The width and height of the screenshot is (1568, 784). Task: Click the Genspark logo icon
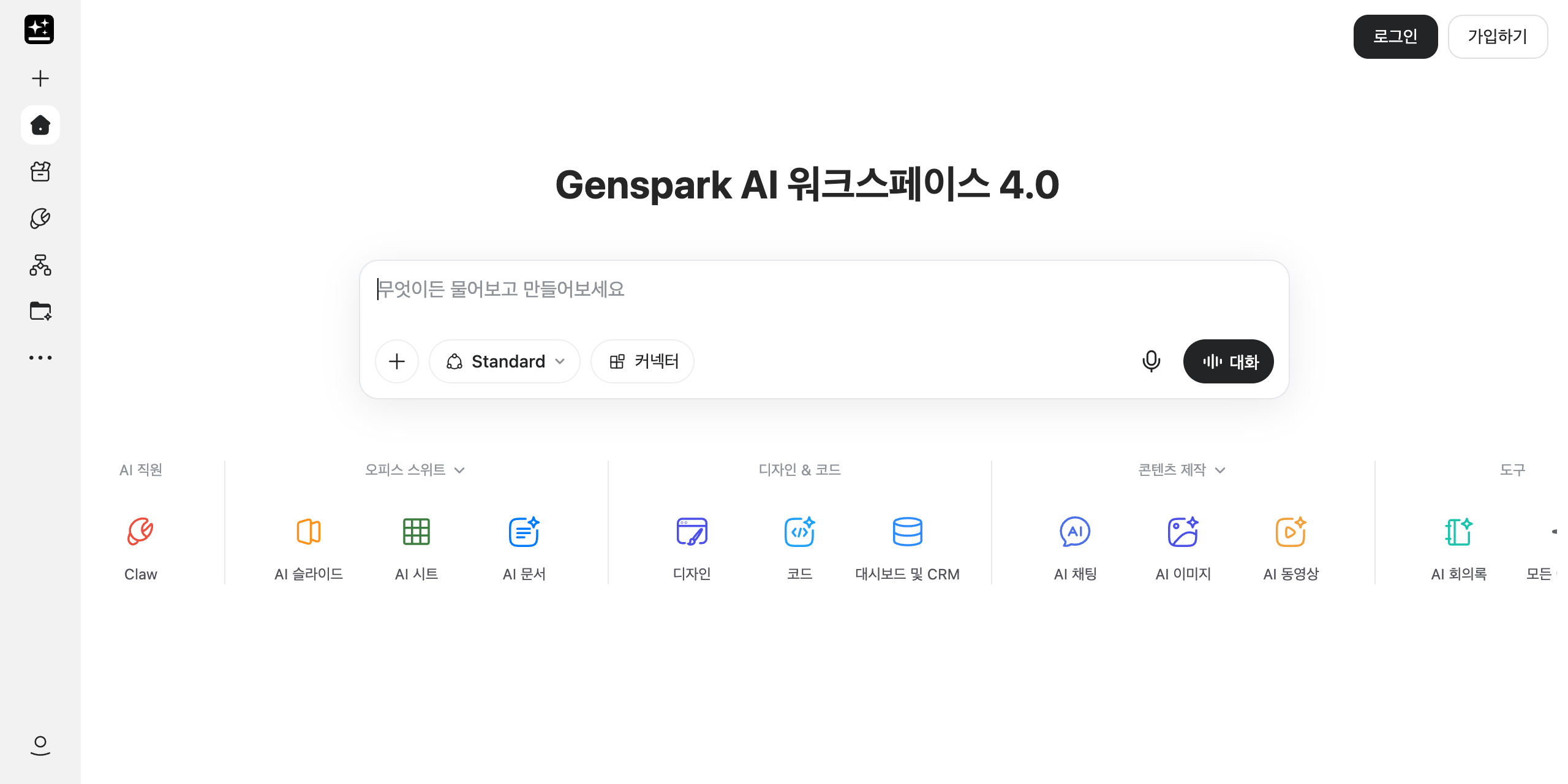[39, 29]
